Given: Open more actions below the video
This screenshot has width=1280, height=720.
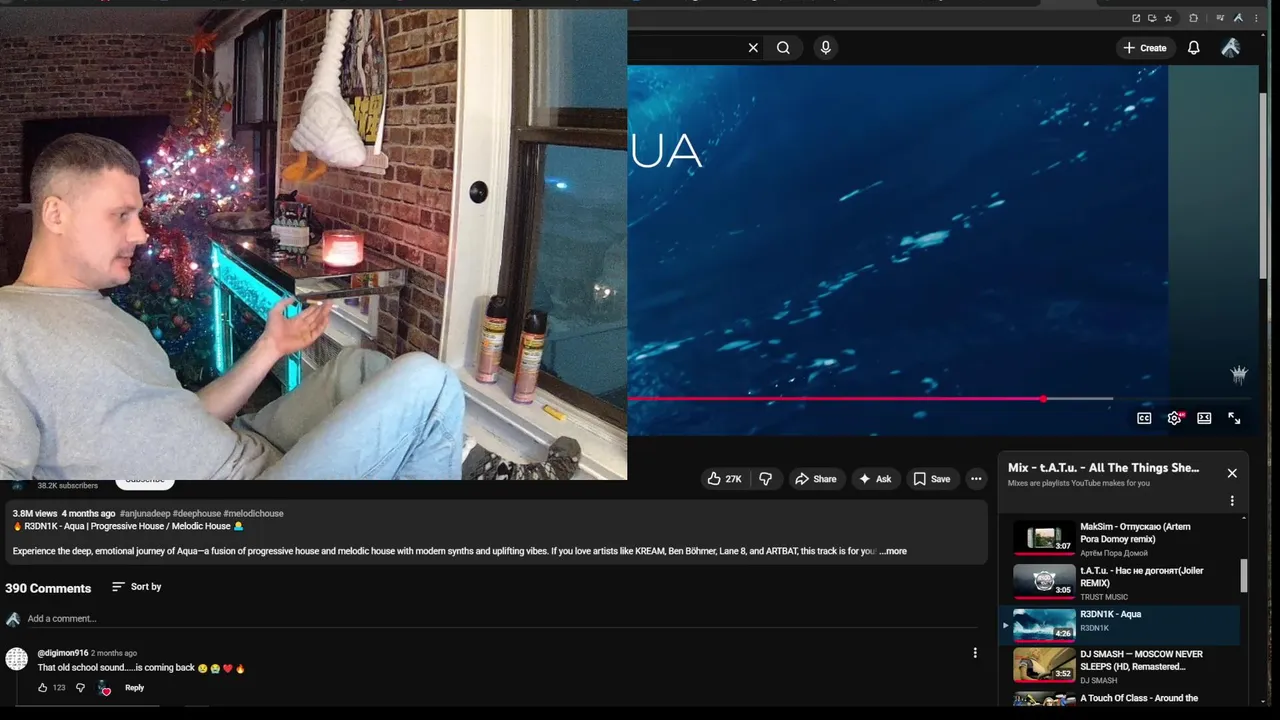Looking at the screenshot, I should point(976,479).
